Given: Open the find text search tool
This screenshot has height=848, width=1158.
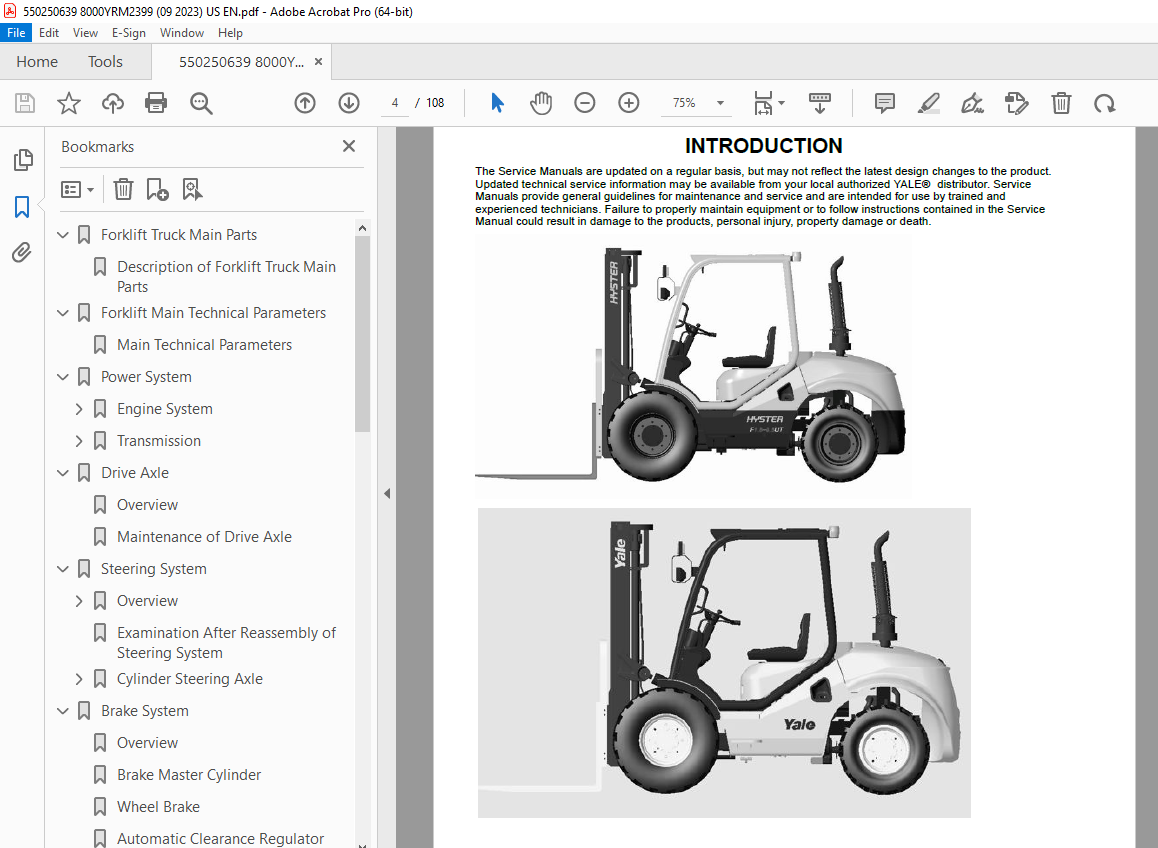Looking at the screenshot, I should coord(201,103).
